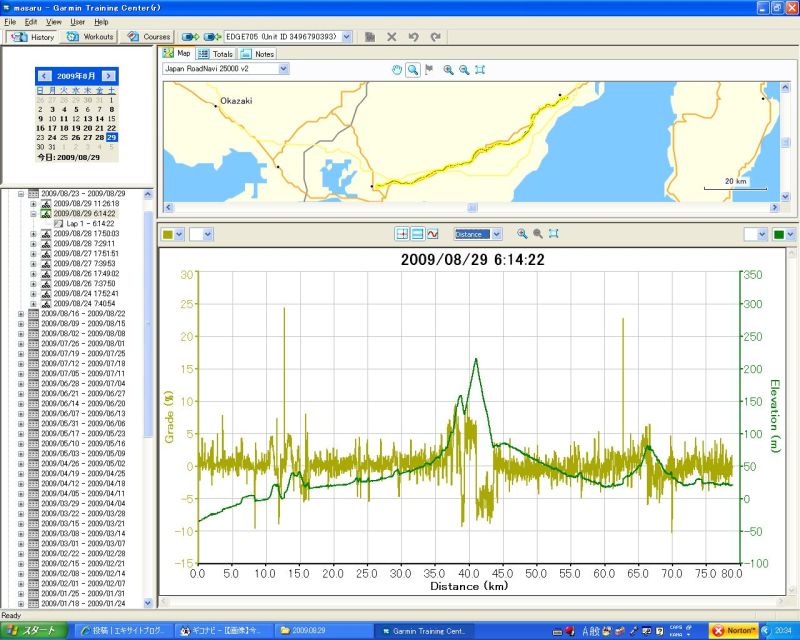Viewport: 800px width, 640px height.
Task: Fit the graph to full extent
Action: pyautogui.click(x=554, y=234)
